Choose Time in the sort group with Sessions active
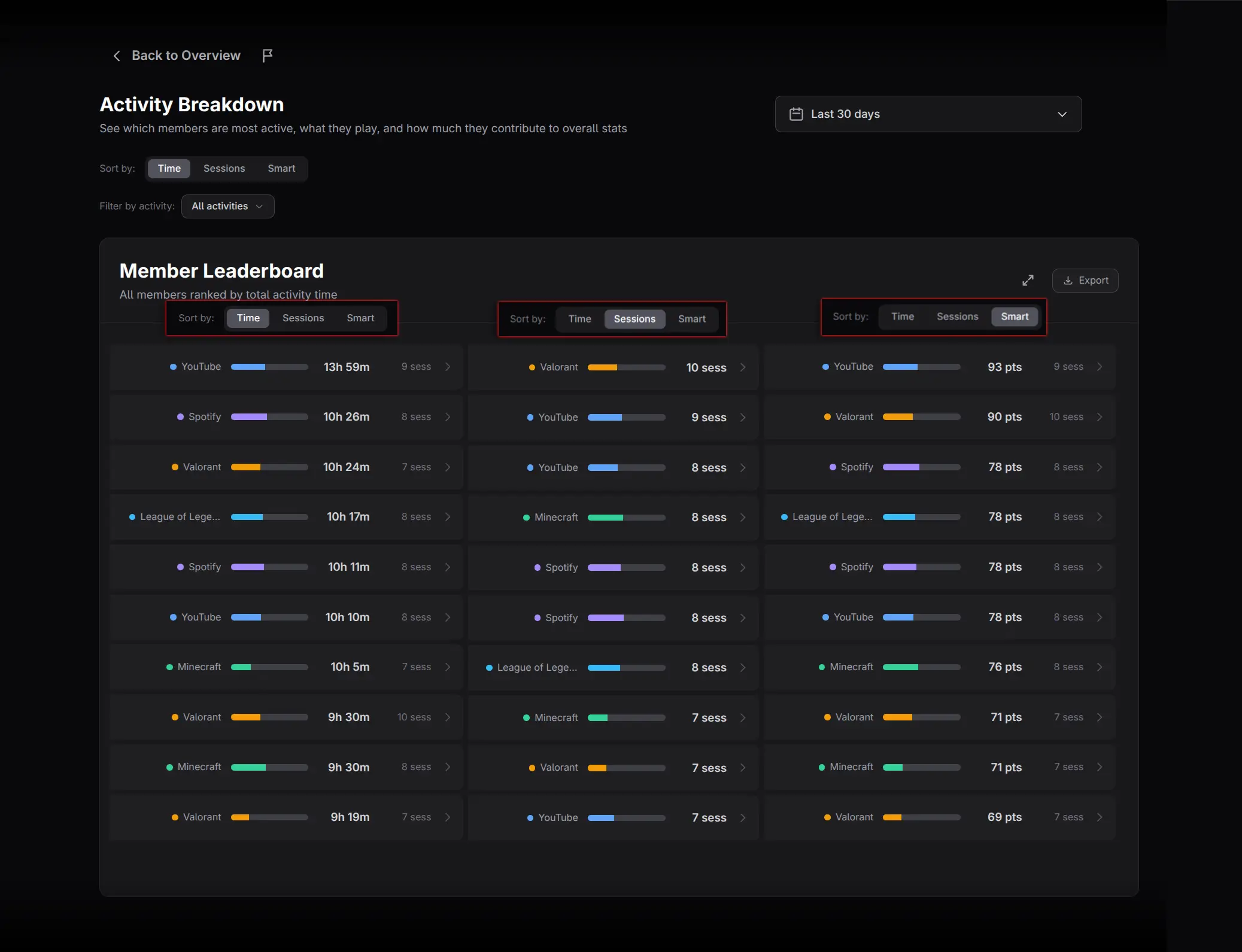 (x=579, y=319)
